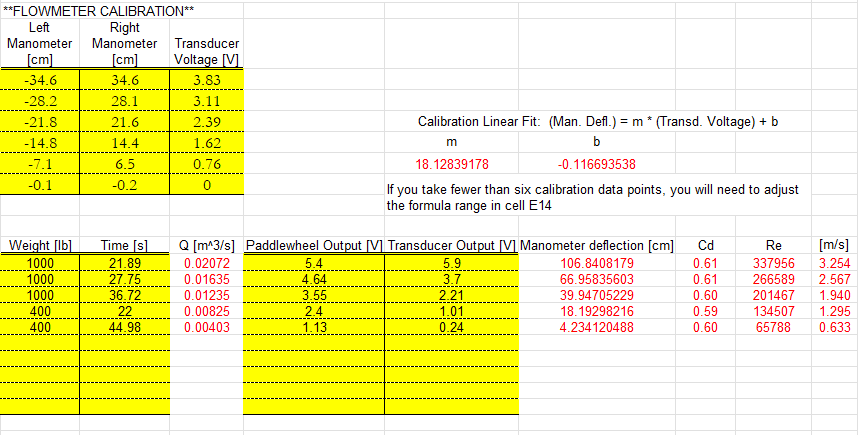Click left manometer cell -14.8
This screenshot has width=858, height=435.
(x=40, y=143)
